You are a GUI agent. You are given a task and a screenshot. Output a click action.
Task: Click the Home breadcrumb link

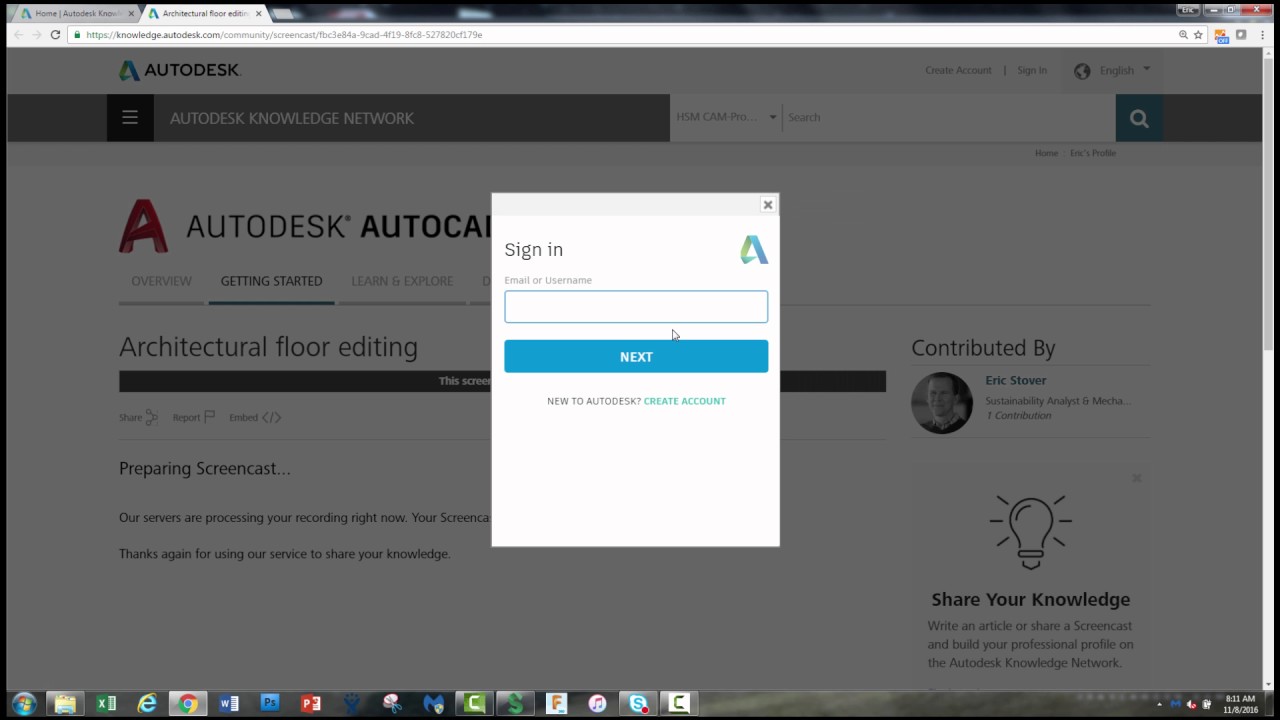1046,153
